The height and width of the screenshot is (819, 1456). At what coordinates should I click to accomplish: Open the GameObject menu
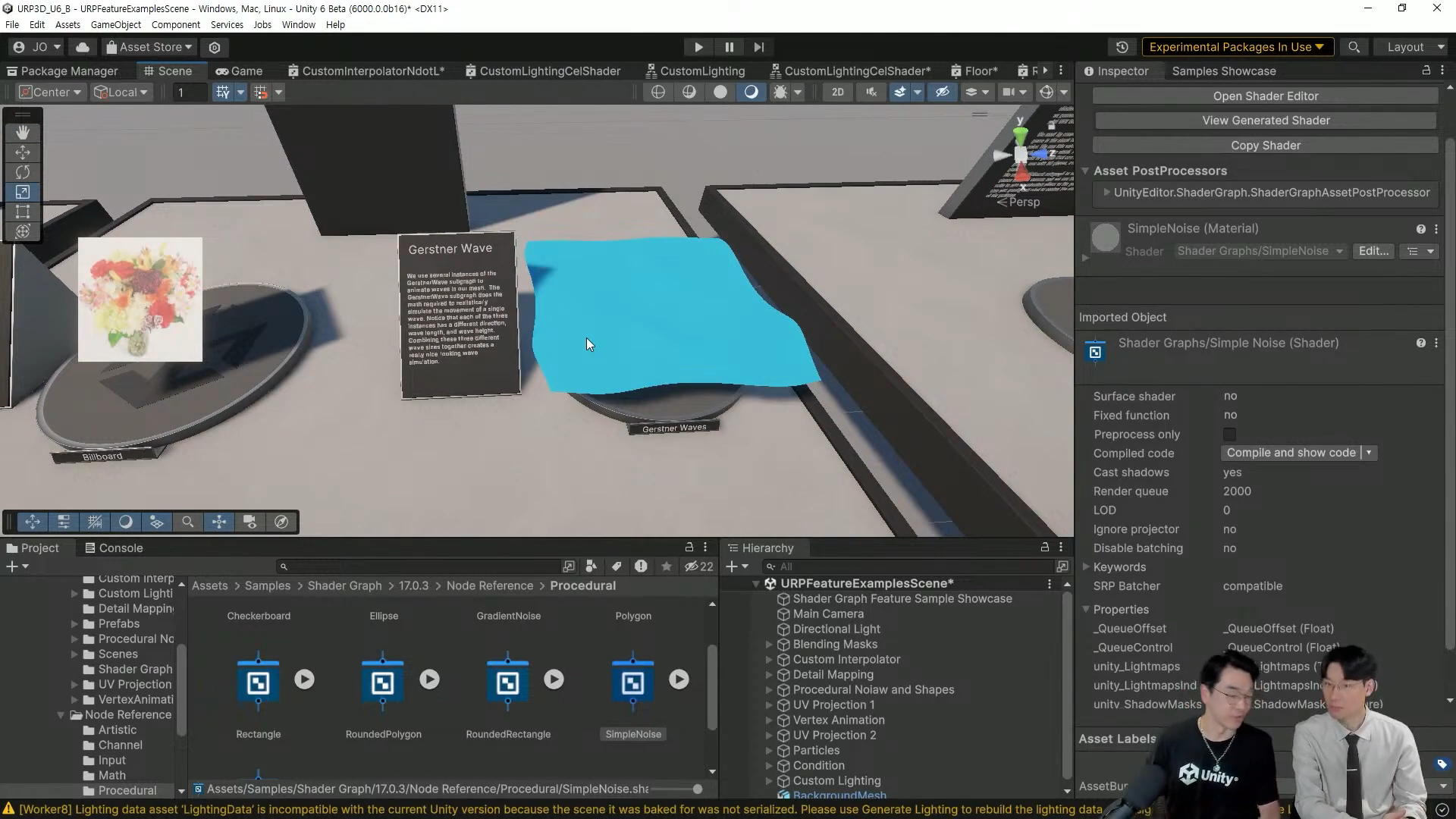115,24
